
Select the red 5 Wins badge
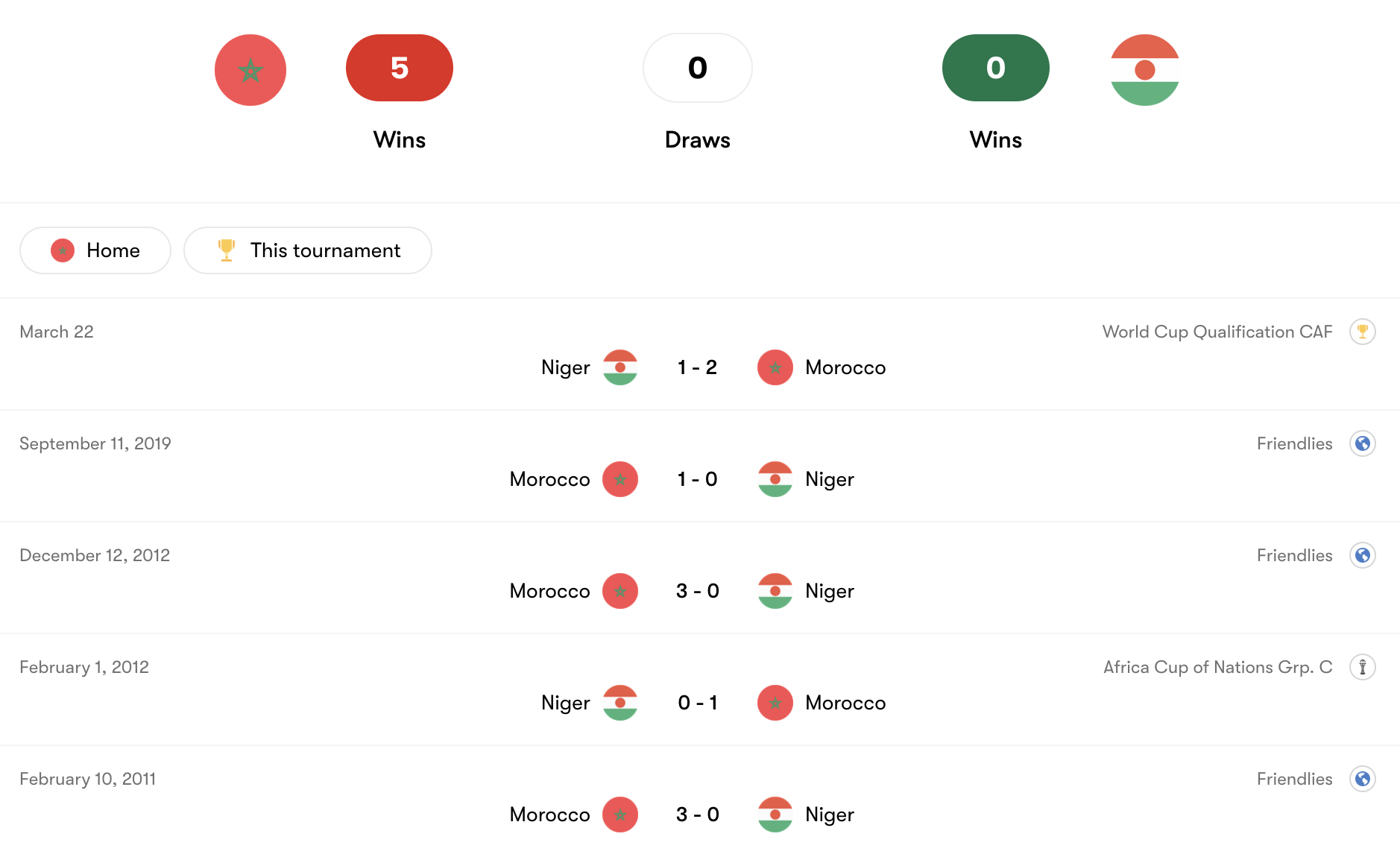(400, 68)
